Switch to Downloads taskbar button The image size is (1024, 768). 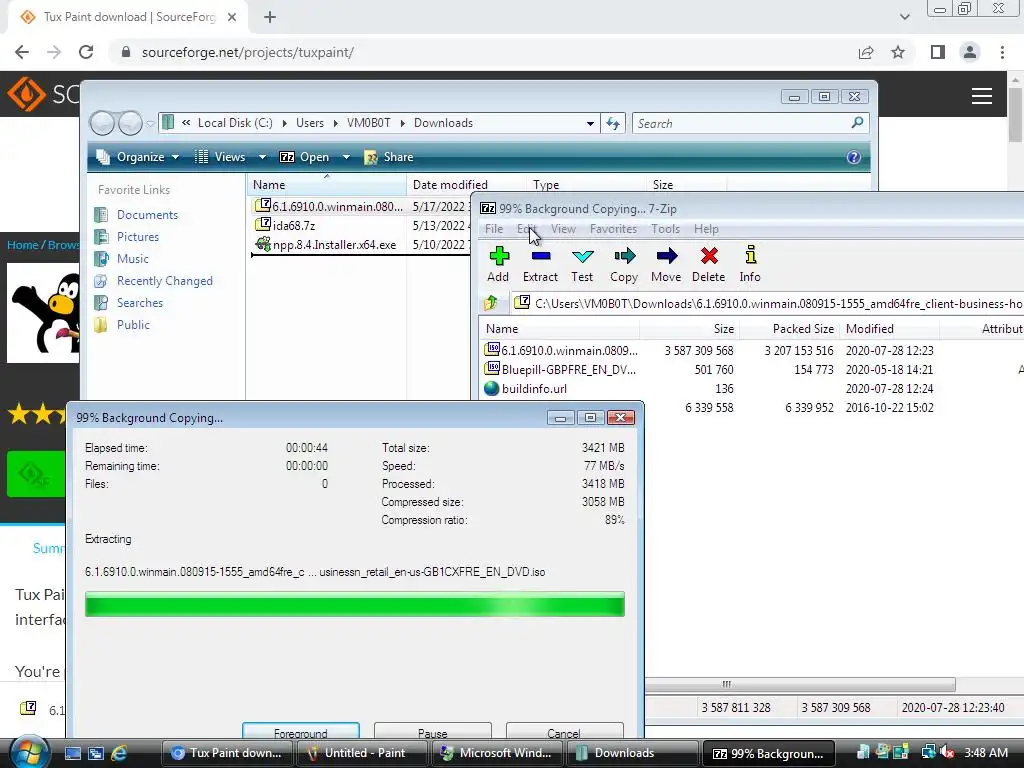coord(631,753)
